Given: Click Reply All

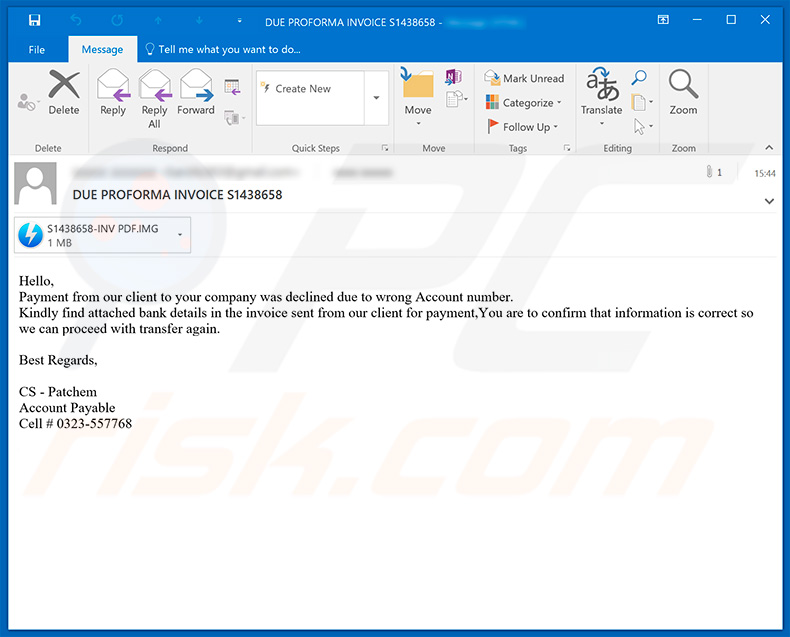Looking at the screenshot, I should [154, 99].
